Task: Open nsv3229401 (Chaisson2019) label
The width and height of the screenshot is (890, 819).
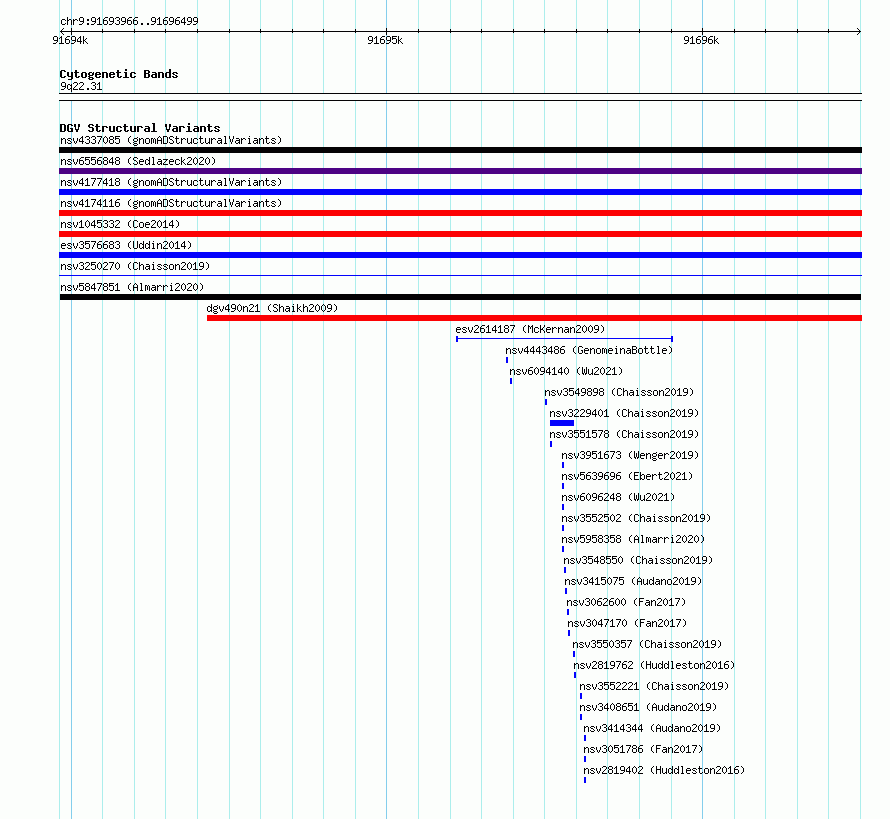Action: coord(624,413)
